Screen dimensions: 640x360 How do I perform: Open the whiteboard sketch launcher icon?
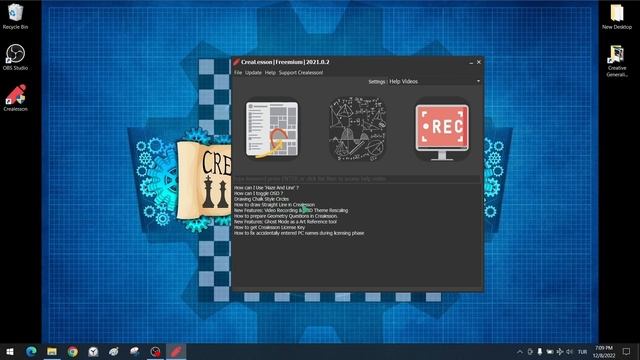[x=272, y=129]
